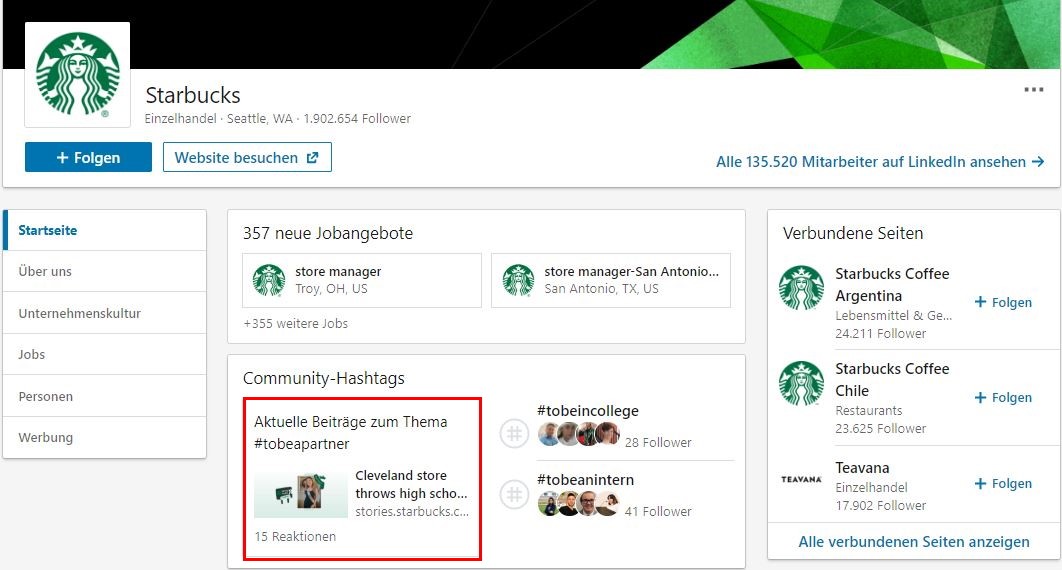Follow the Teavana page
Image resolution: width=1062 pixels, height=570 pixels.
[x=1003, y=483]
